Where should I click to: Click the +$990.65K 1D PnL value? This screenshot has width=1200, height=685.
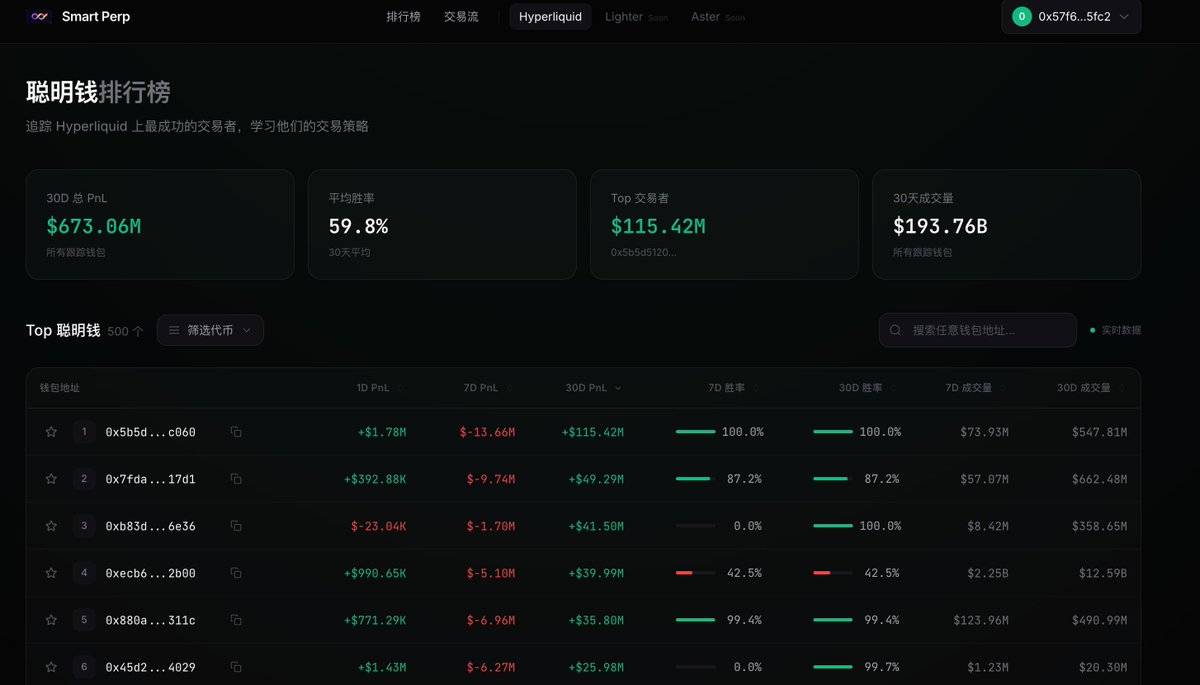(x=375, y=573)
